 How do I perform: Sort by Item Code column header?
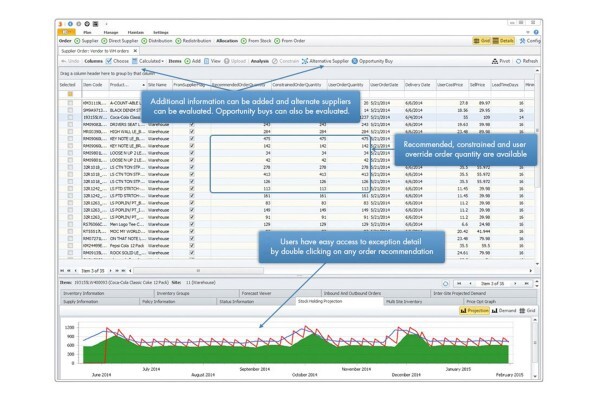click(x=95, y=85)
